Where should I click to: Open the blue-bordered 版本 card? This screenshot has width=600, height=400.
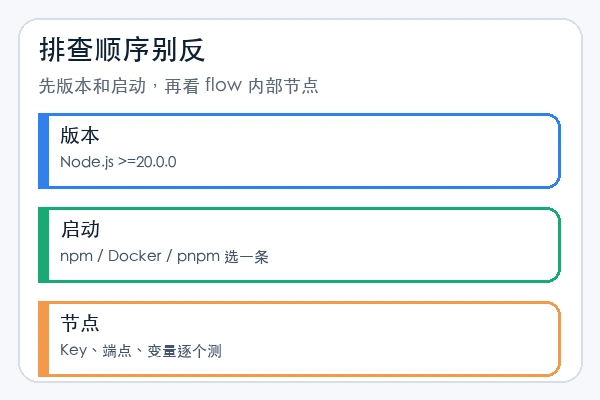(299, 151)
